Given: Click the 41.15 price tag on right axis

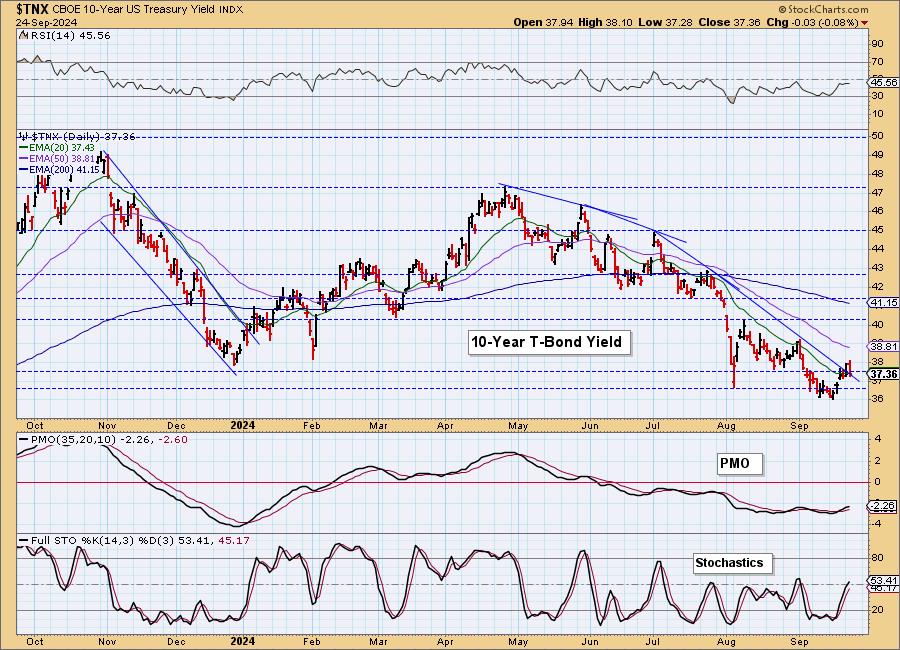Looking at the screenshot, I should [884, 302].
